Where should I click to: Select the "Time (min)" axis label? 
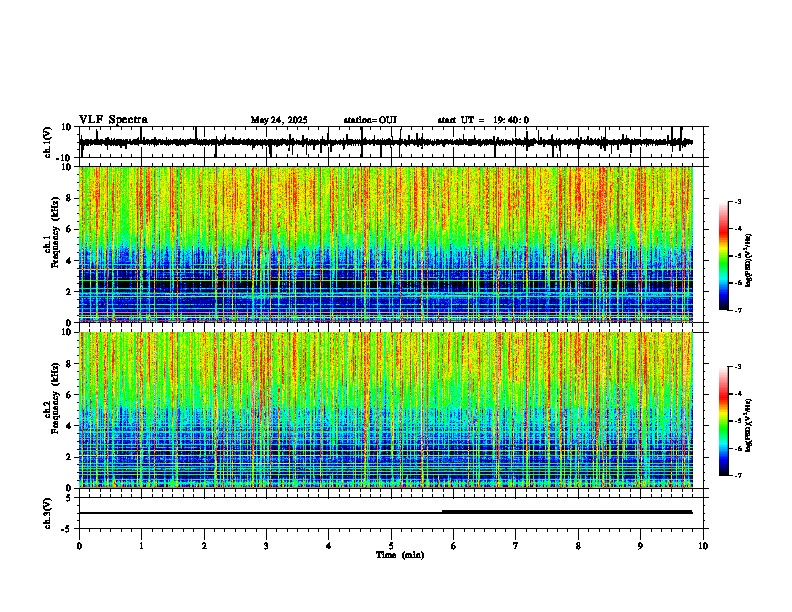pyautogui.click(x=400, y=555)
